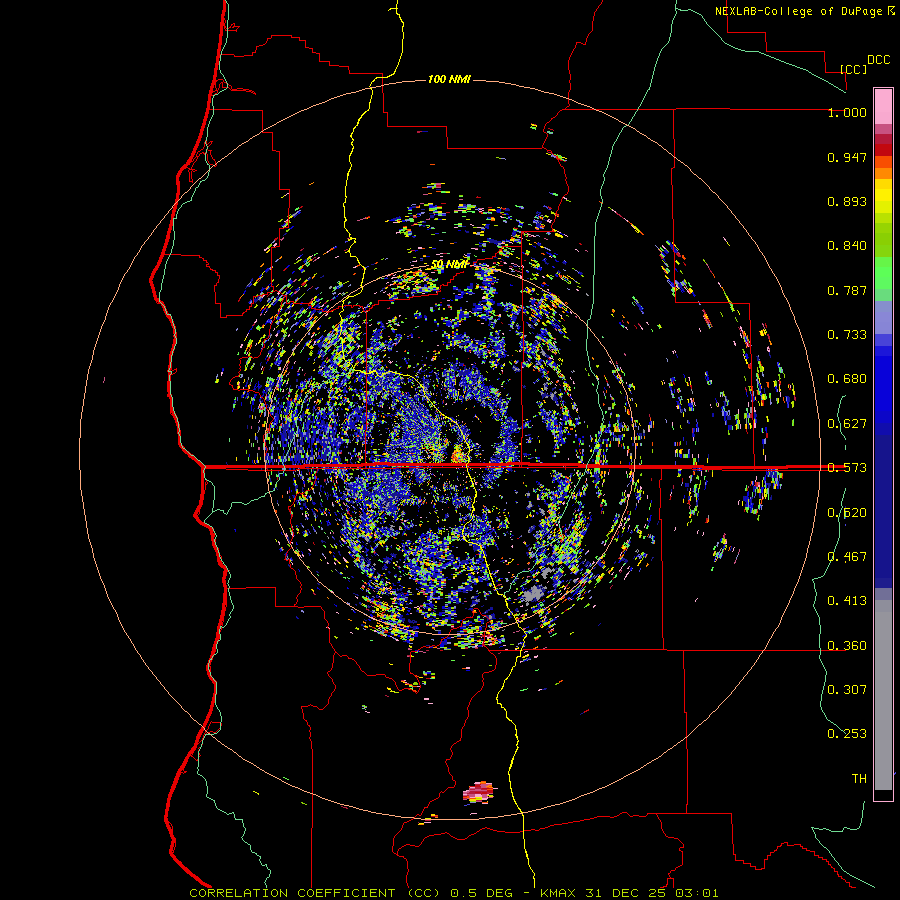The image size is (900, 900).
Task: Click the [CC] product label
Action: [853, 69]
